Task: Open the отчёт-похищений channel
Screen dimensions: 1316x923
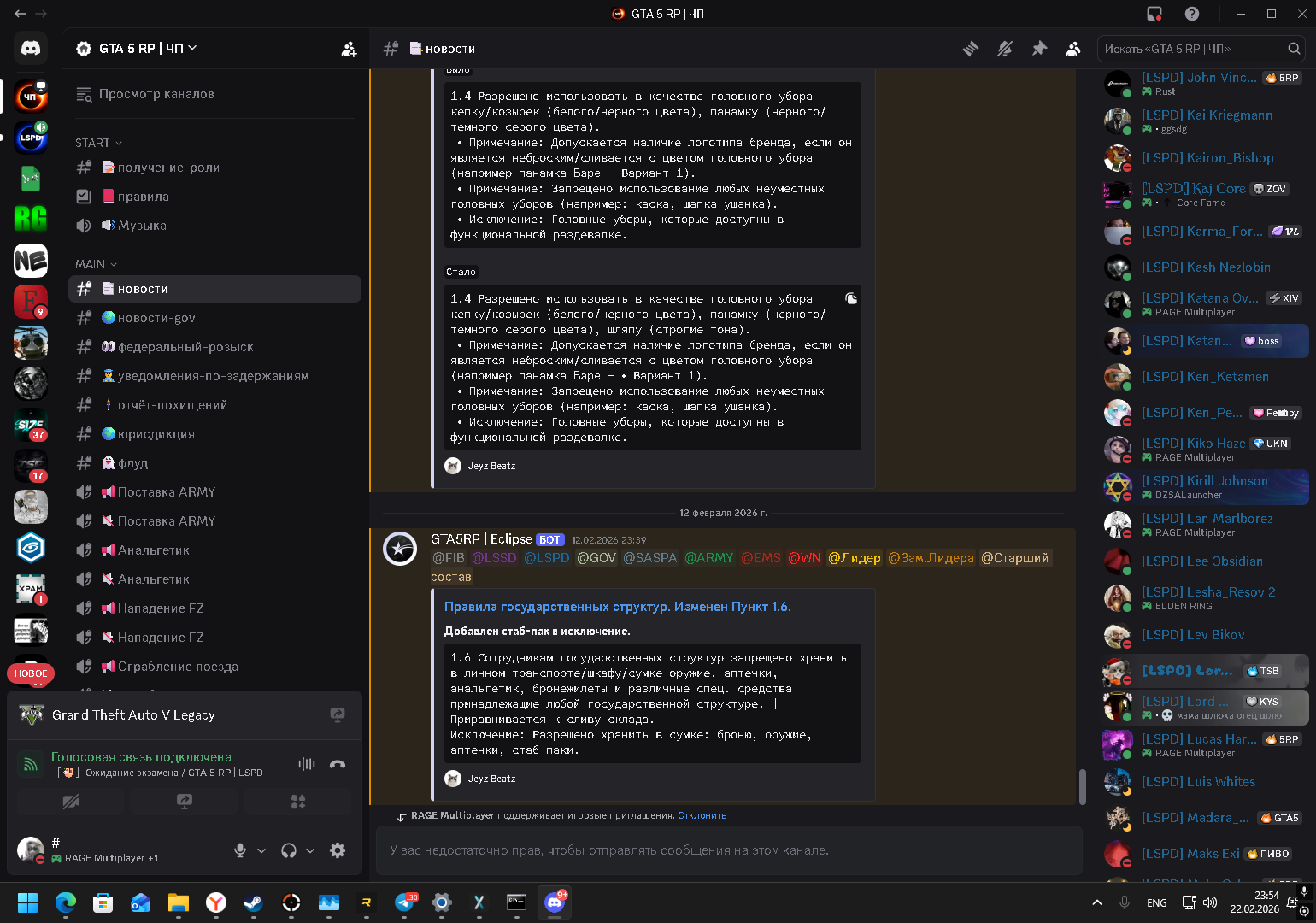Action: coord(214,405)
